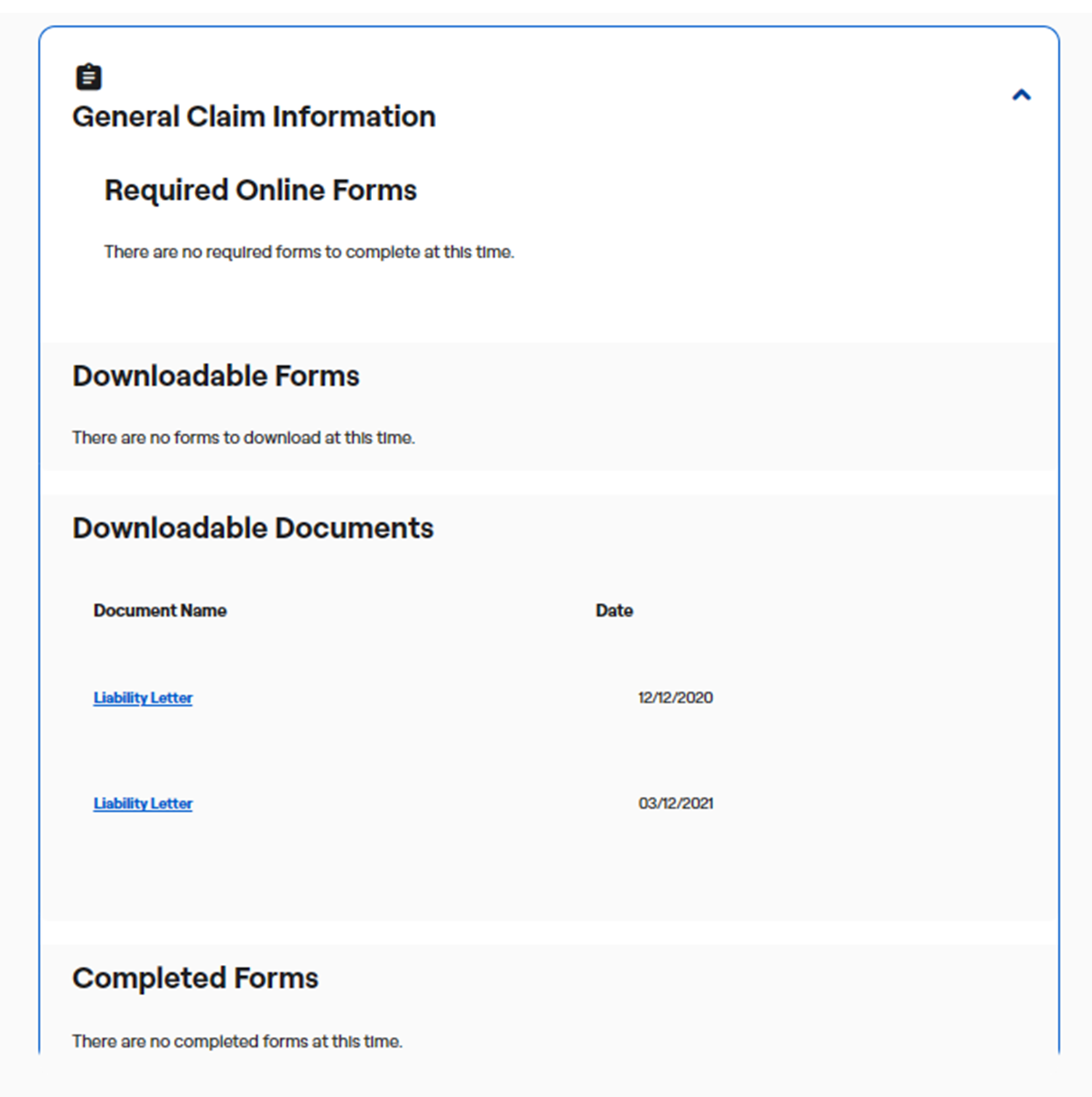This screenshot has height=1097, width=1092.
Task: Select the 12/12/2020 date cell
Action: click(x=675, y=698)
